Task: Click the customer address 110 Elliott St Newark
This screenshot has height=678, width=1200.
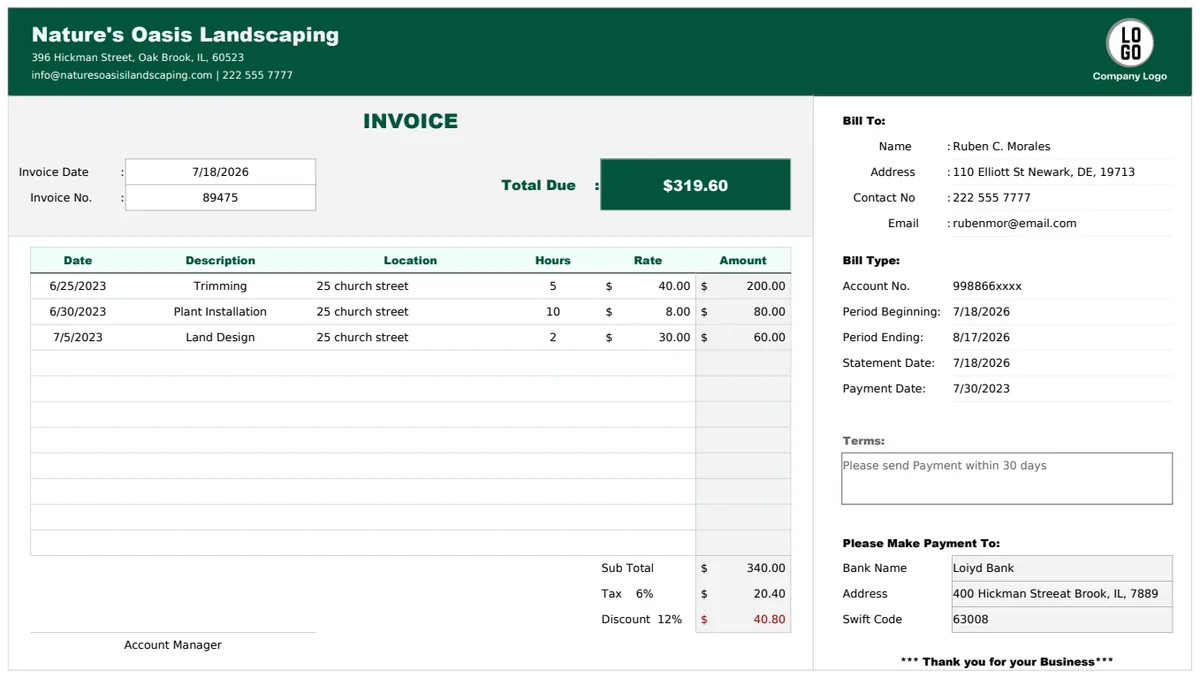Action: click(x=1043, y=172)
